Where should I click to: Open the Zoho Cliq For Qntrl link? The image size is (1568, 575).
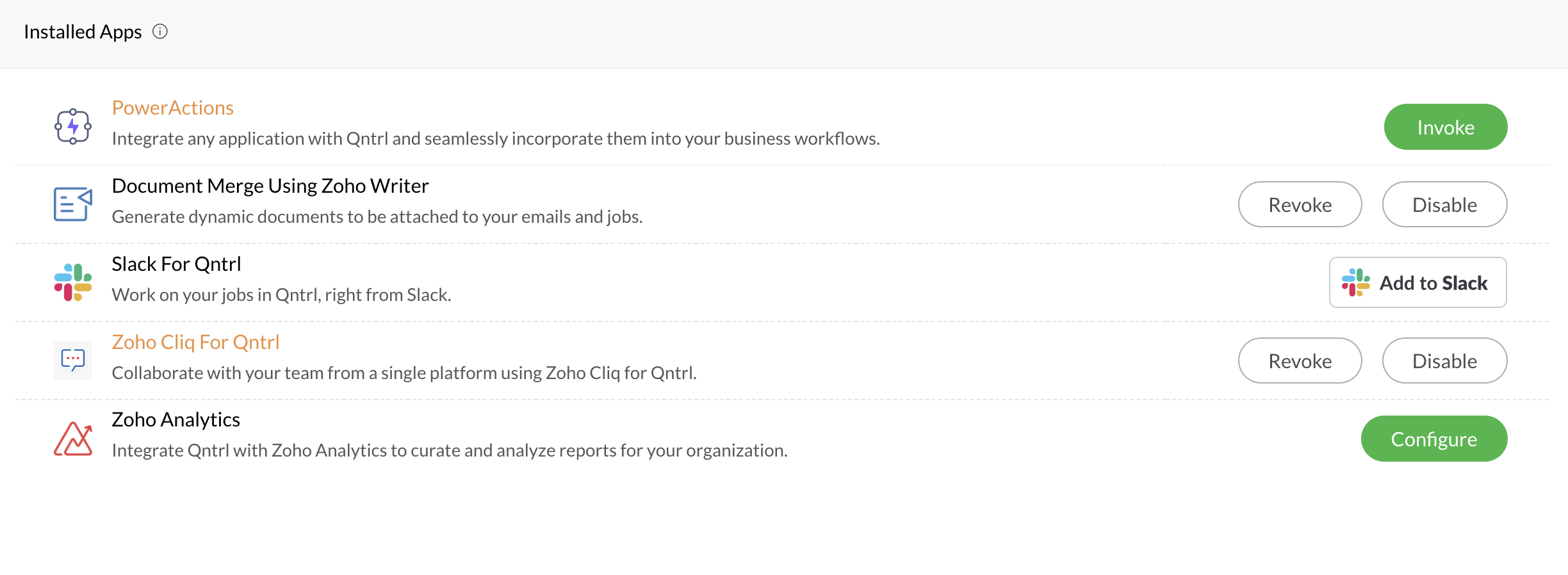tap(195, 342)
